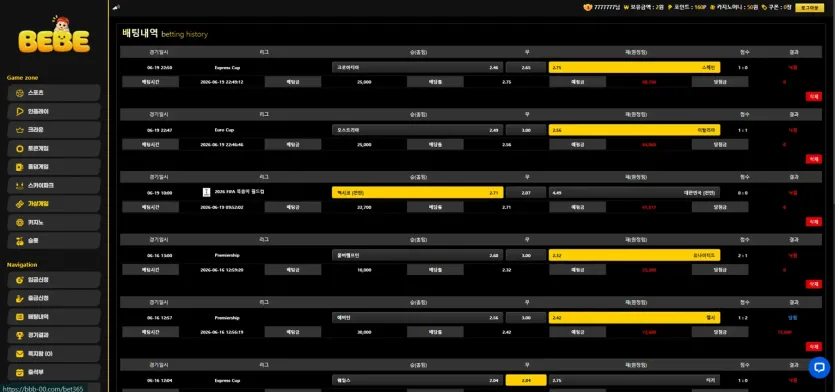Select Express Cup home odds 2.04
This screenshot has height=392, width=835.
coord(417,380)
